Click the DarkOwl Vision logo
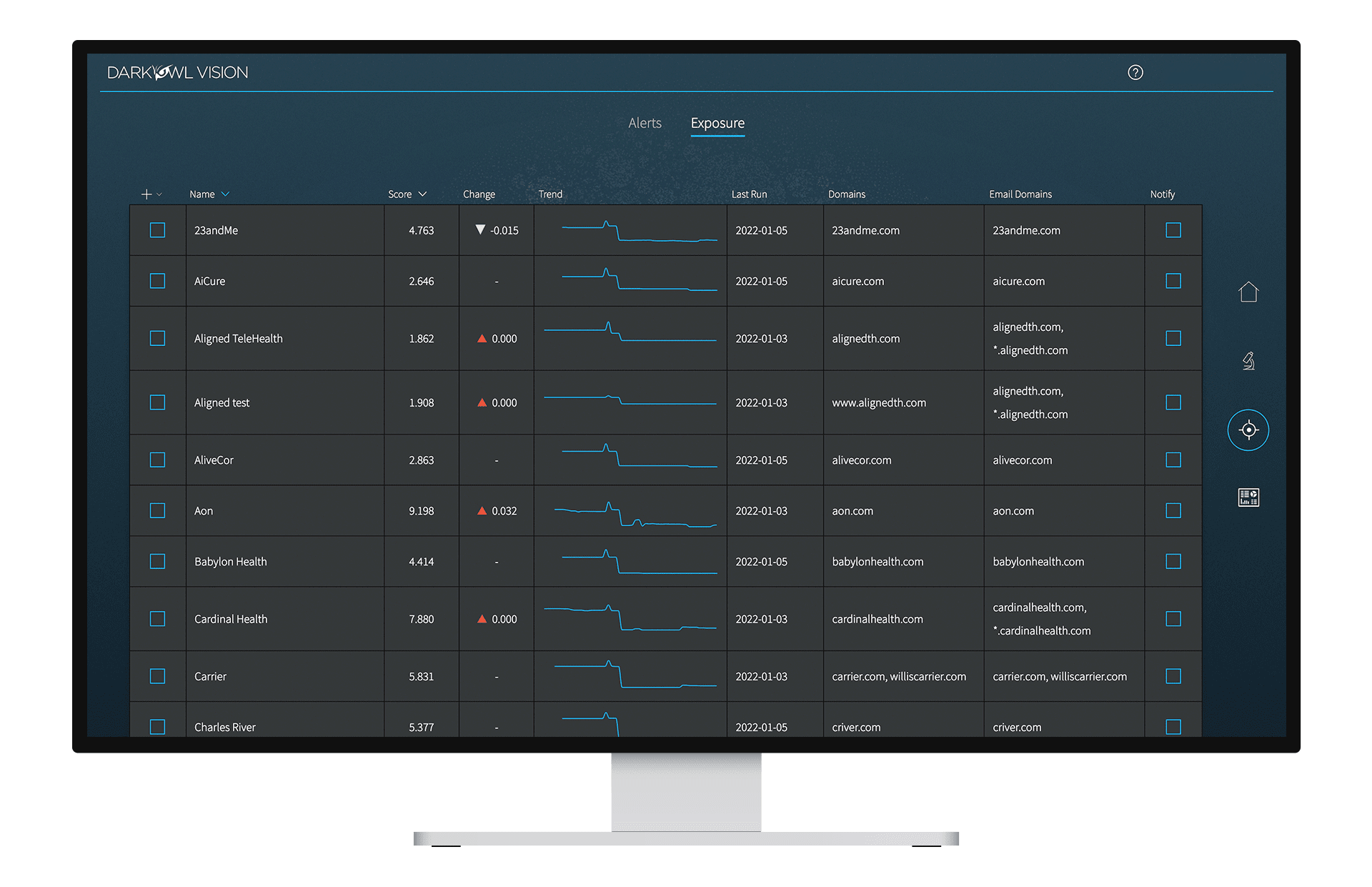The width and height of the screenshot is (1372, 887). (x=177, y=72)
